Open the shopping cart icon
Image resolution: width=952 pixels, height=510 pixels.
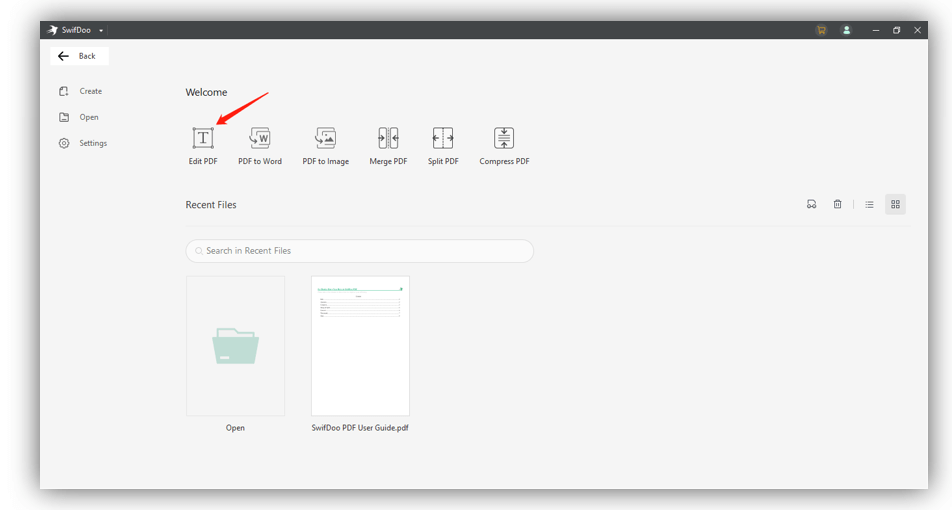point(821,30)
